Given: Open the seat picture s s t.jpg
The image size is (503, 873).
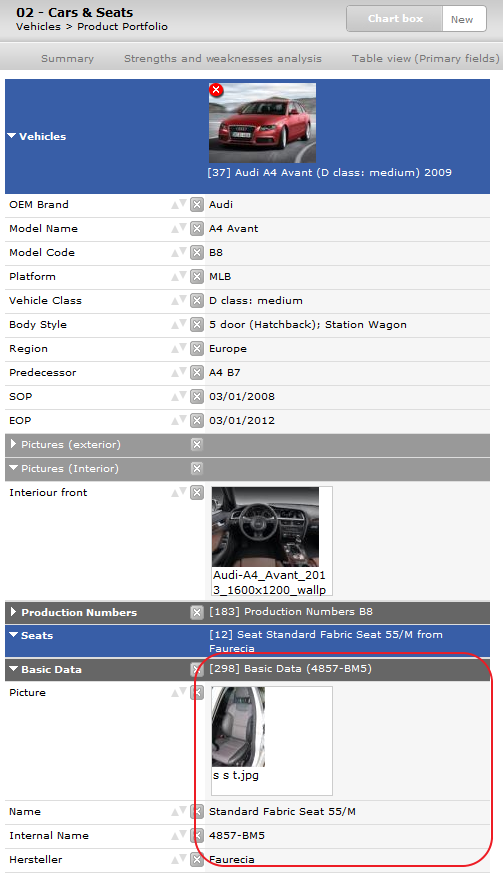Looking at the screenshot, I should pos(238,727).
